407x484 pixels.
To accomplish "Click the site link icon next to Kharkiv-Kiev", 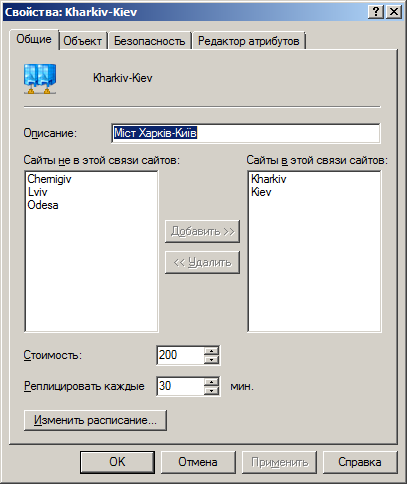I will click(x=40, y=79).
